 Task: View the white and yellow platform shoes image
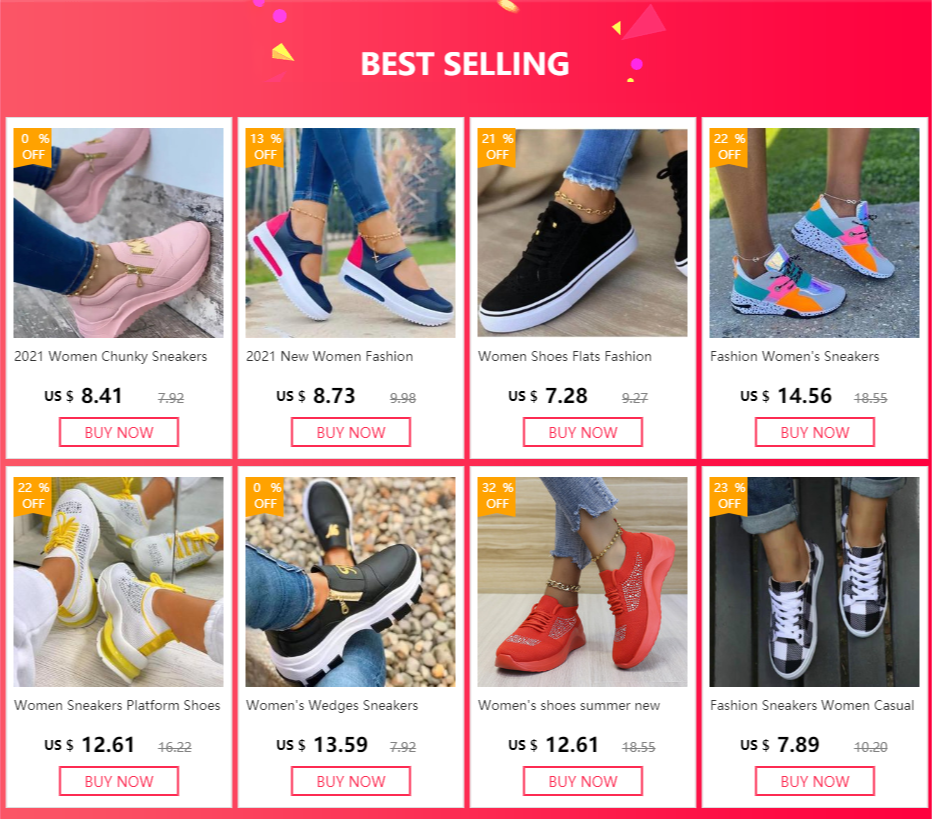pyautogui.click(x=119, y=582)
